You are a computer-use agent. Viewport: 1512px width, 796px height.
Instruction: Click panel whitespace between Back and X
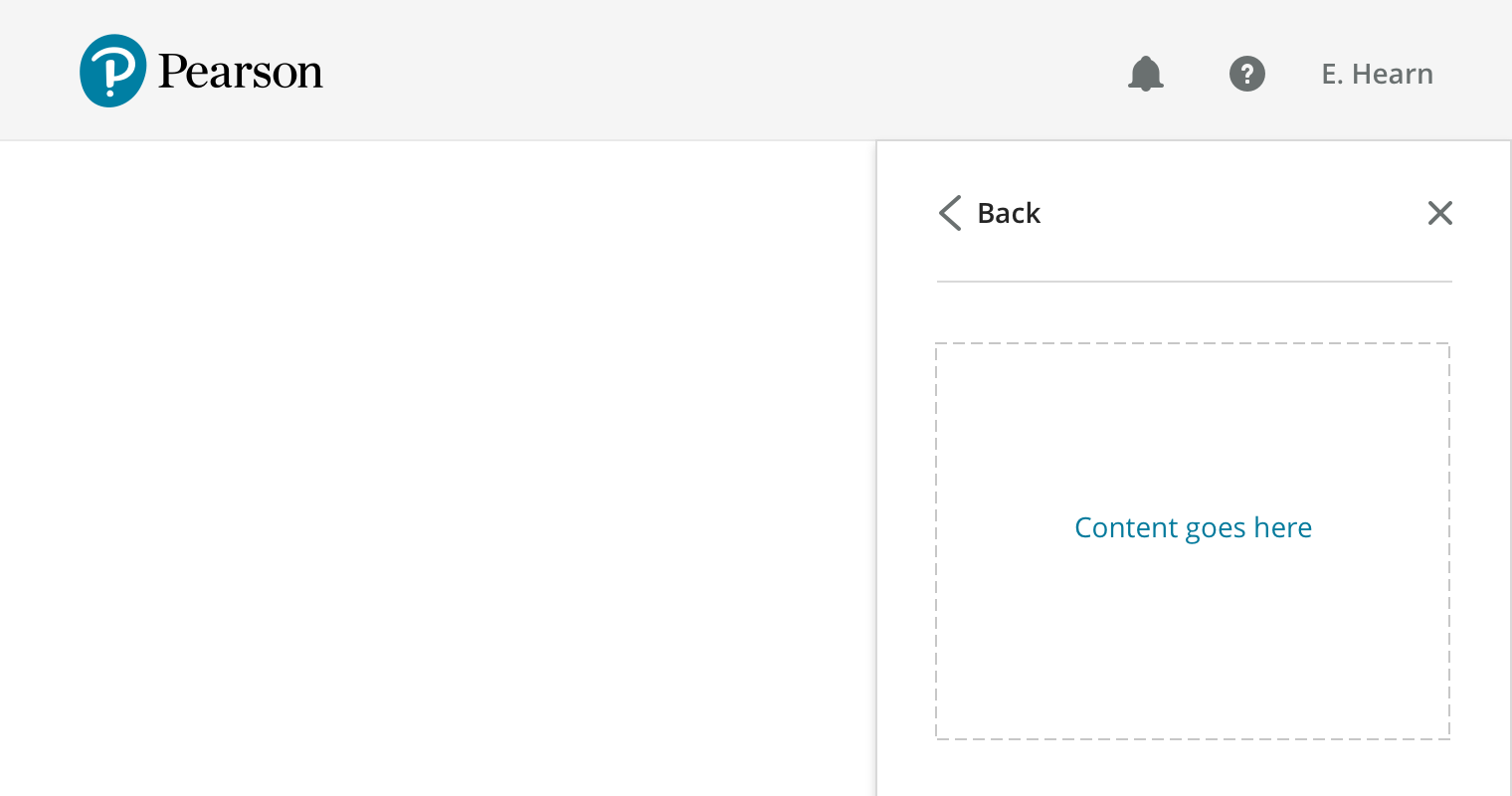coord(1233,213)
